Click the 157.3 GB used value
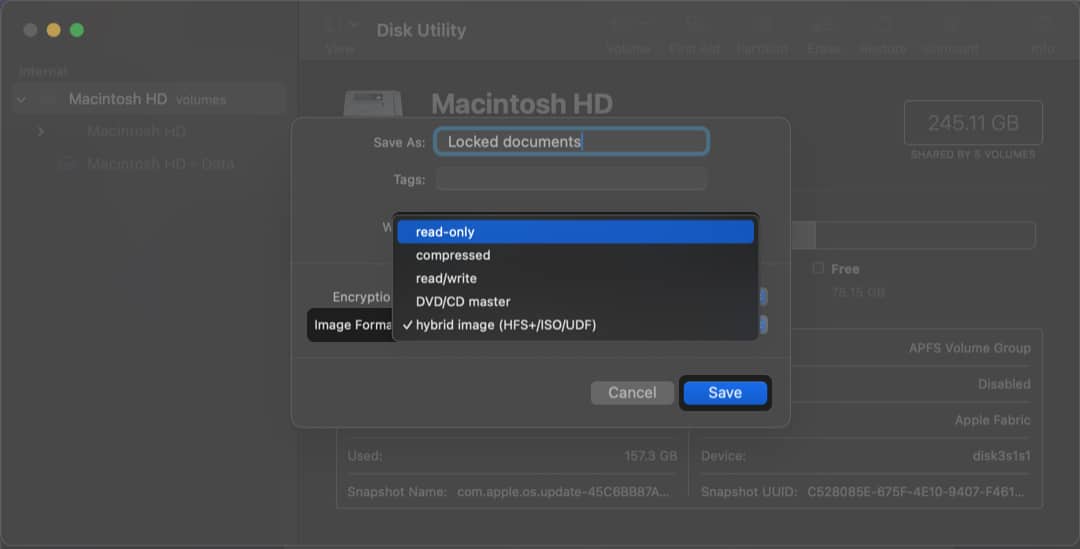The image size is (1080, 549). click(x=650, y=455)
